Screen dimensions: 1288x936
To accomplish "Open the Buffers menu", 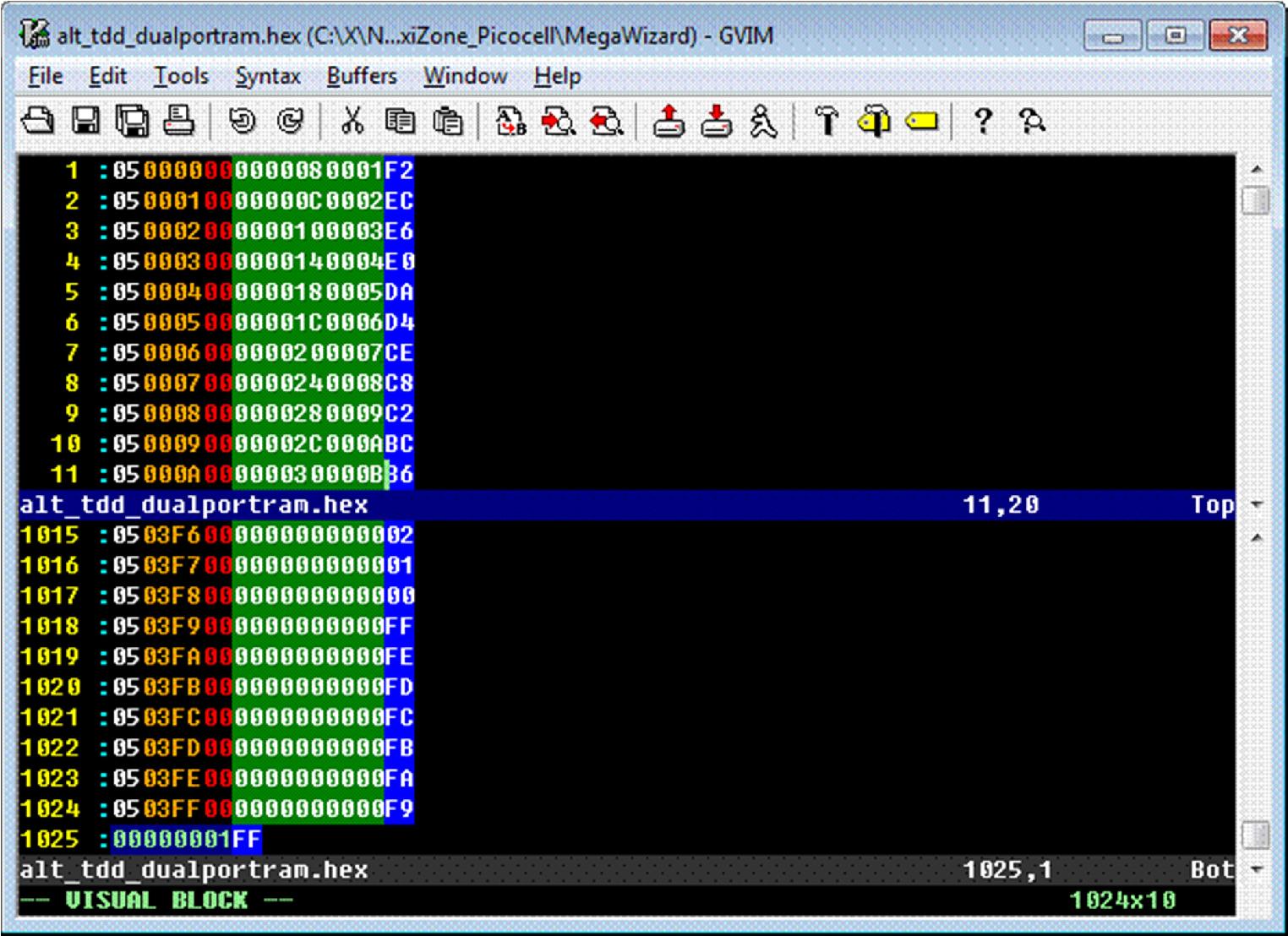I will tap(361, 76).
